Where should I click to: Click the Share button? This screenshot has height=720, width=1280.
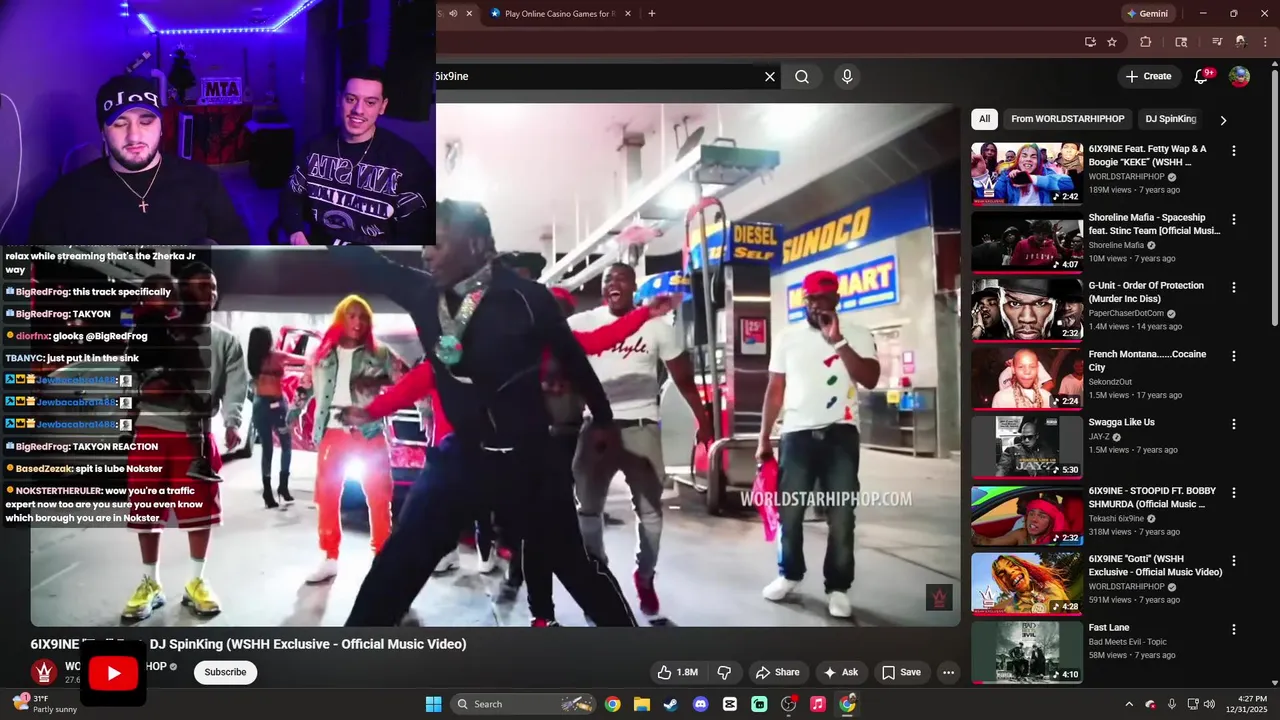778,672
